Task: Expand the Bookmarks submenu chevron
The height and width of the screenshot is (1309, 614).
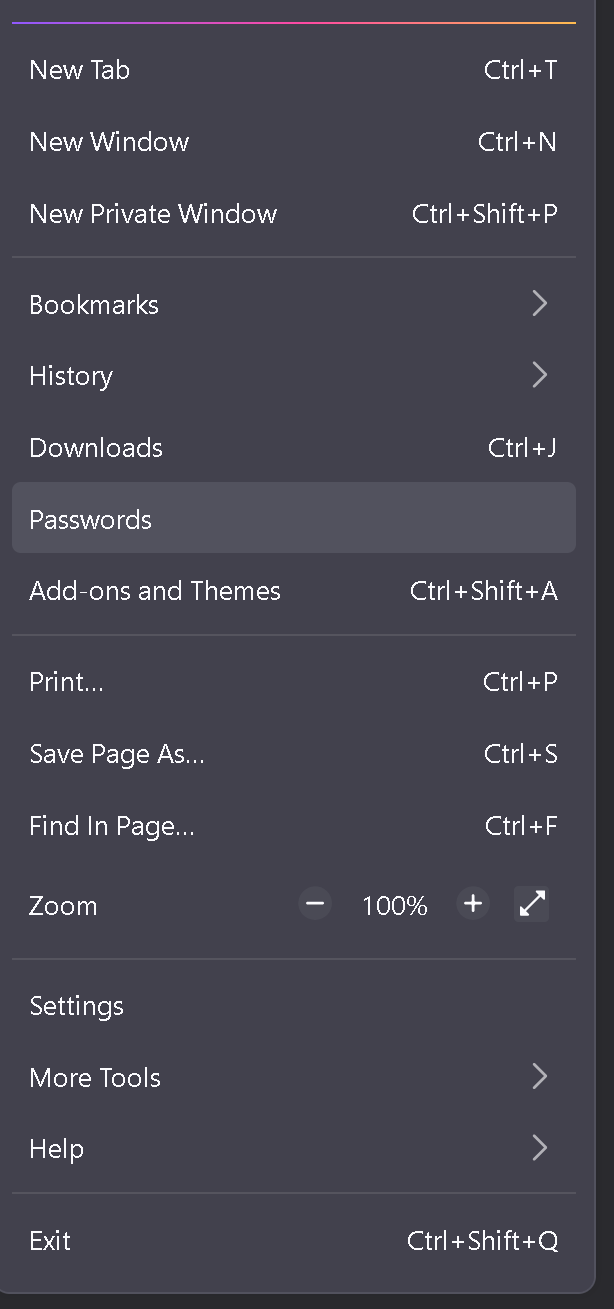Action: (540, 304)
